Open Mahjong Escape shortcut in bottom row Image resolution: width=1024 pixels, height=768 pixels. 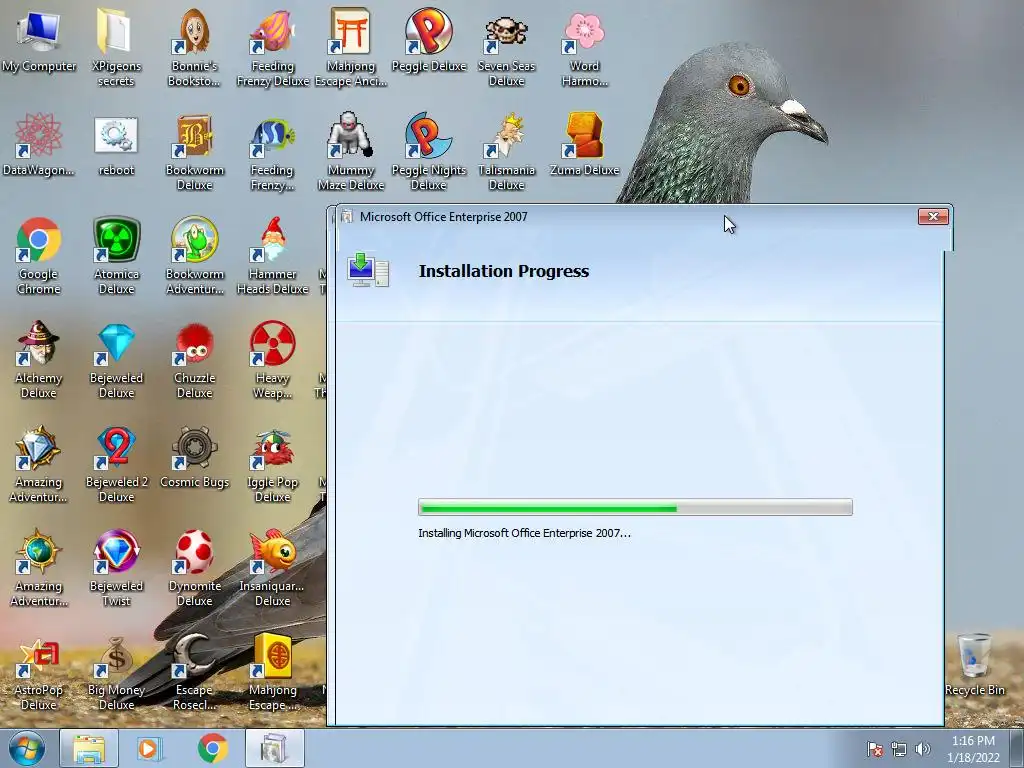(272, 672)
